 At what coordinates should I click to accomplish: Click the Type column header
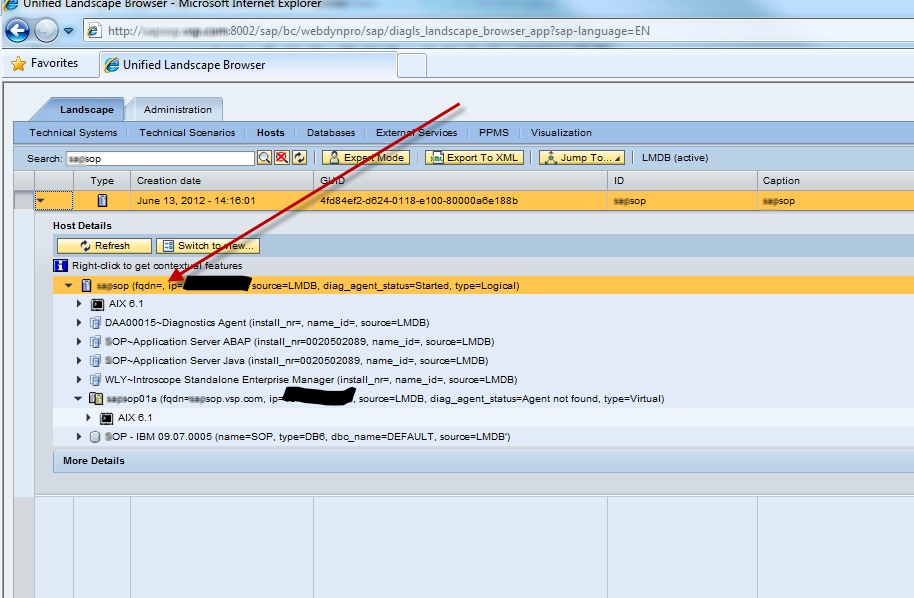pos(102,181)
